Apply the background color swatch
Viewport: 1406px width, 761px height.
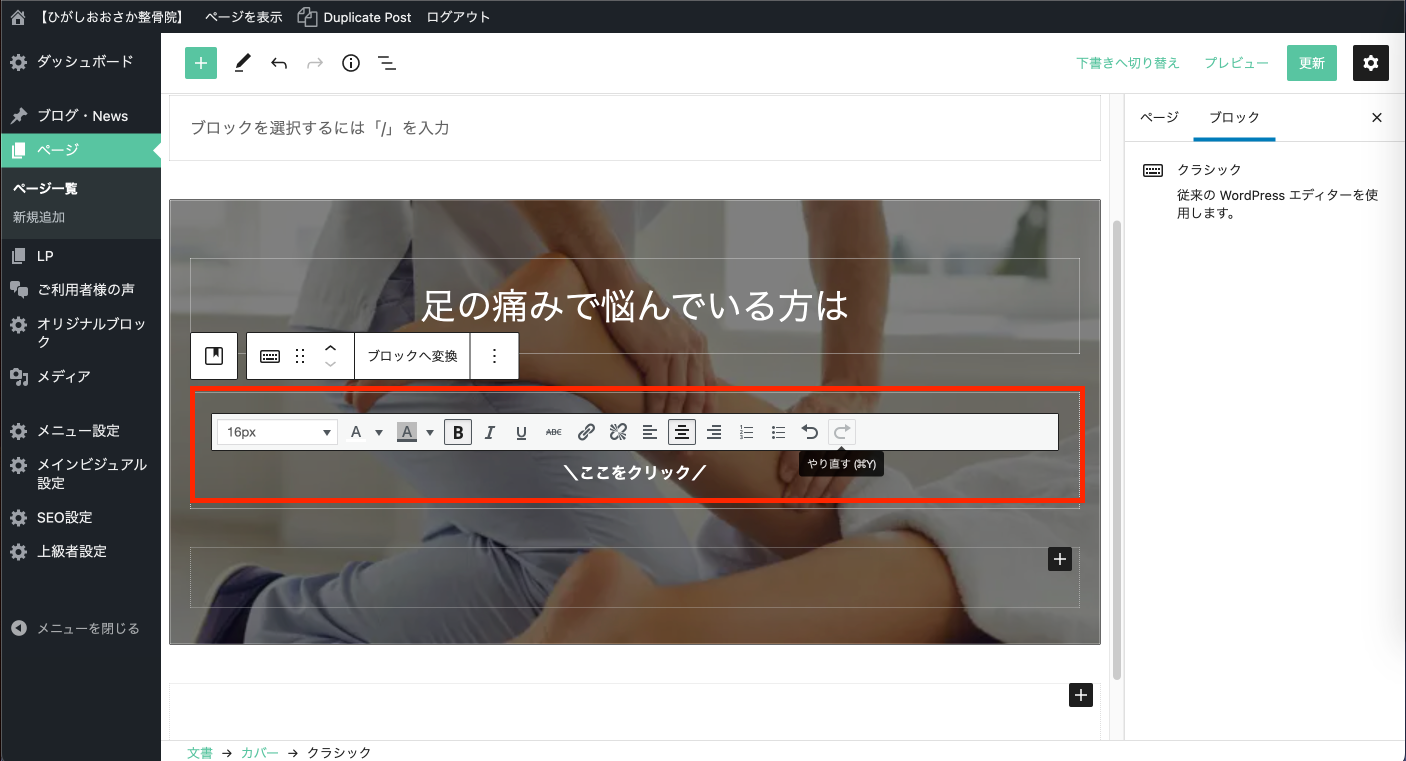pos(407,432)
